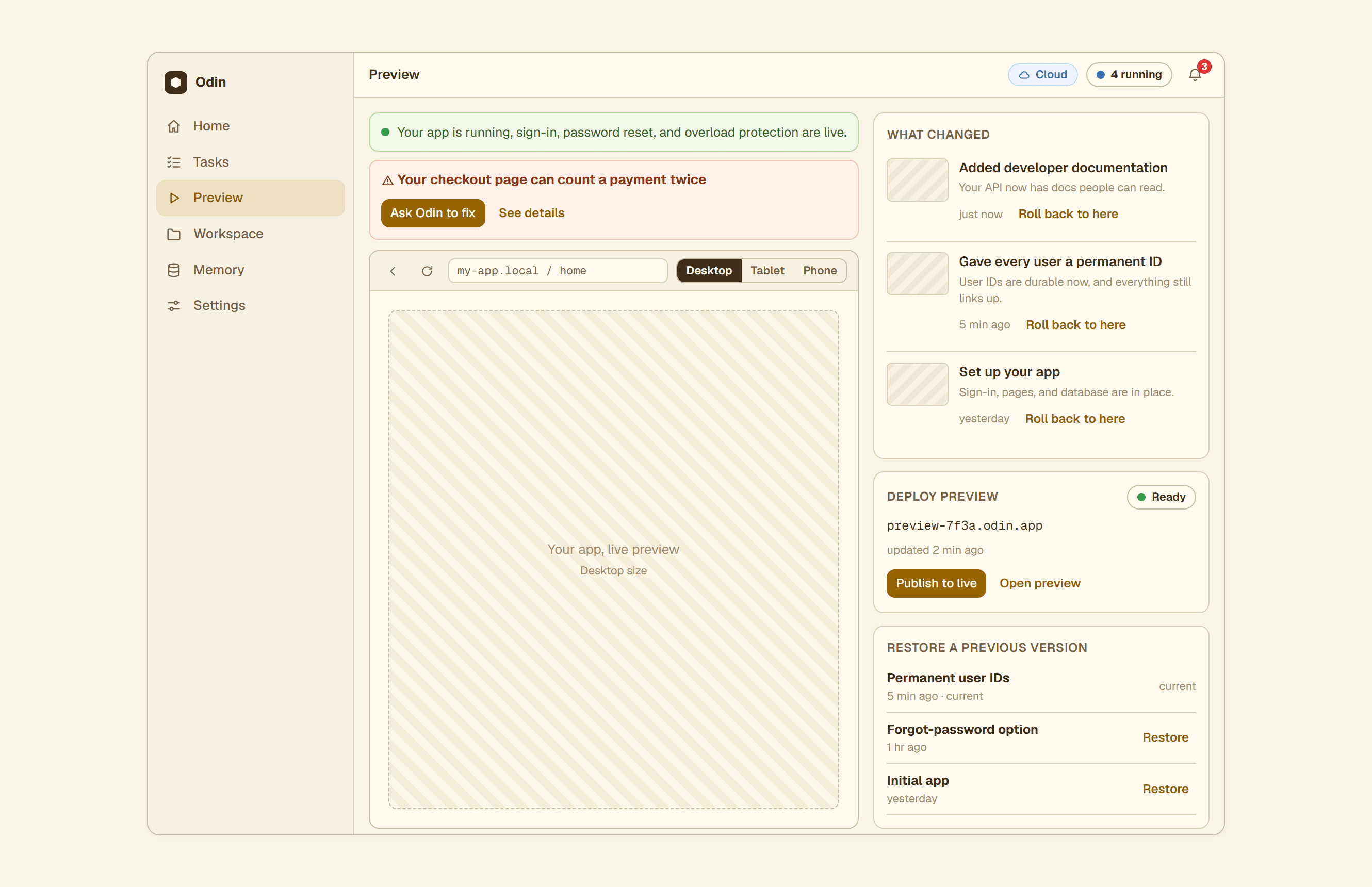Open Workspace in the sidebar

pos(251,234)
